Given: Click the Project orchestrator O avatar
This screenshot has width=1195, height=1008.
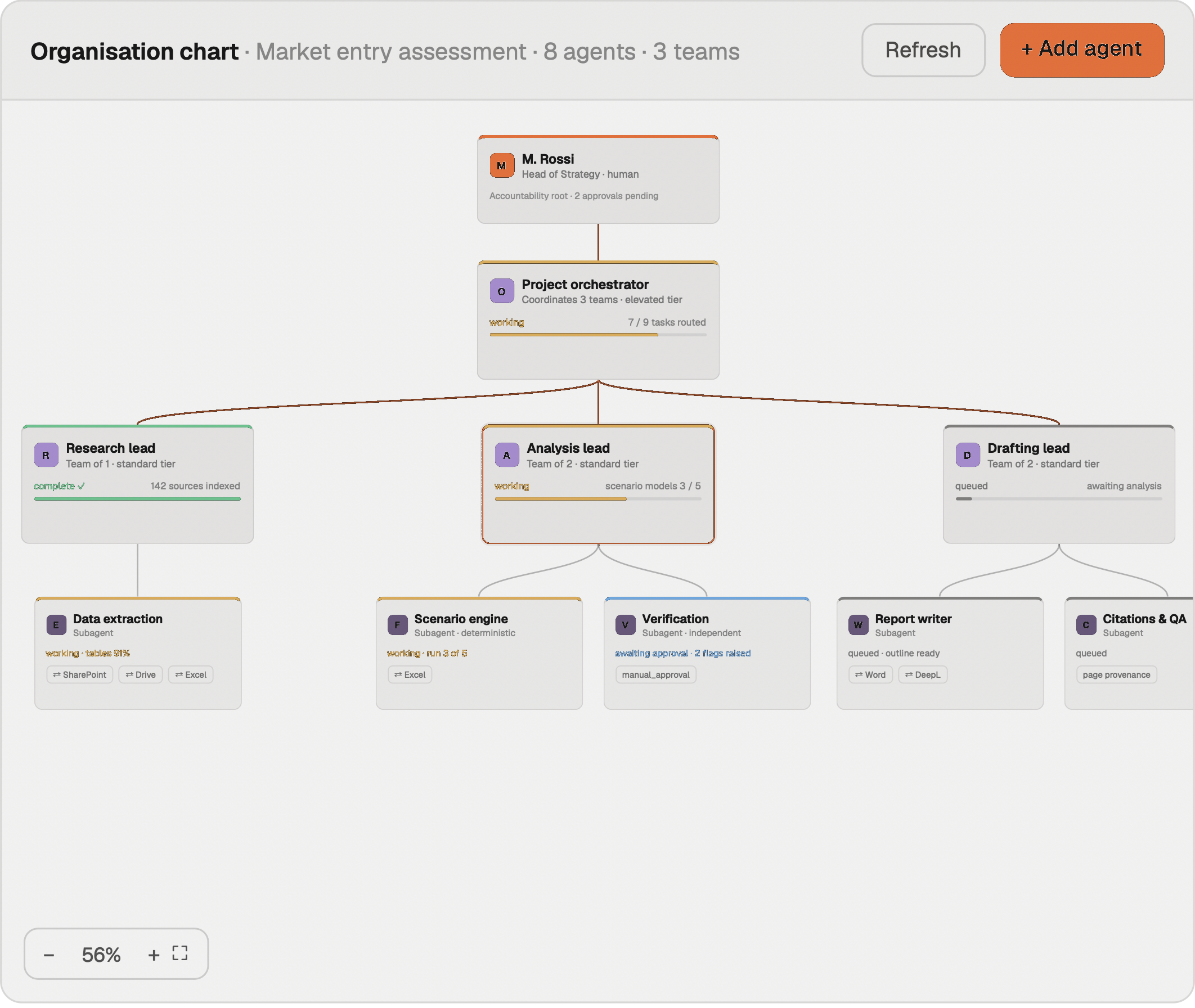Looking at the screenshot, I should tap(502, 291).
